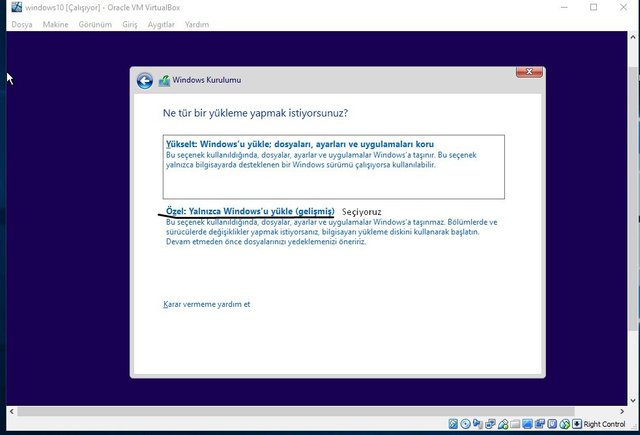
Task: Open the Yardım menu
Action: click(x=197, y=24)
